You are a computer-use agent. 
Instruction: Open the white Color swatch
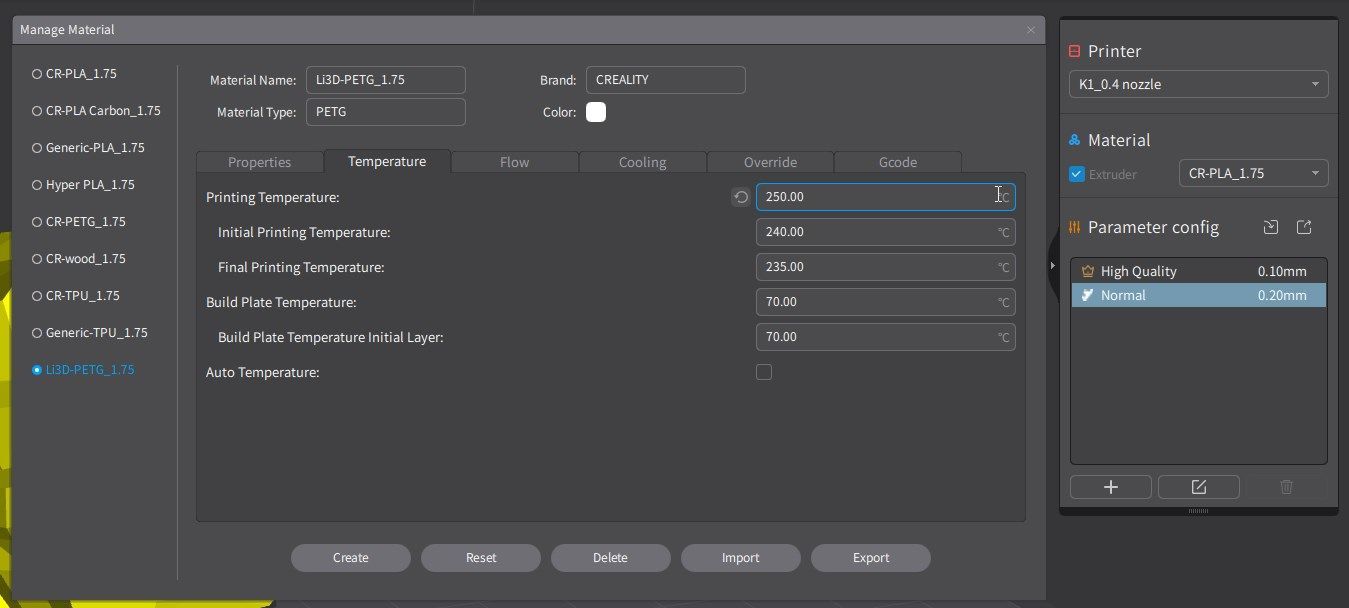596,112
